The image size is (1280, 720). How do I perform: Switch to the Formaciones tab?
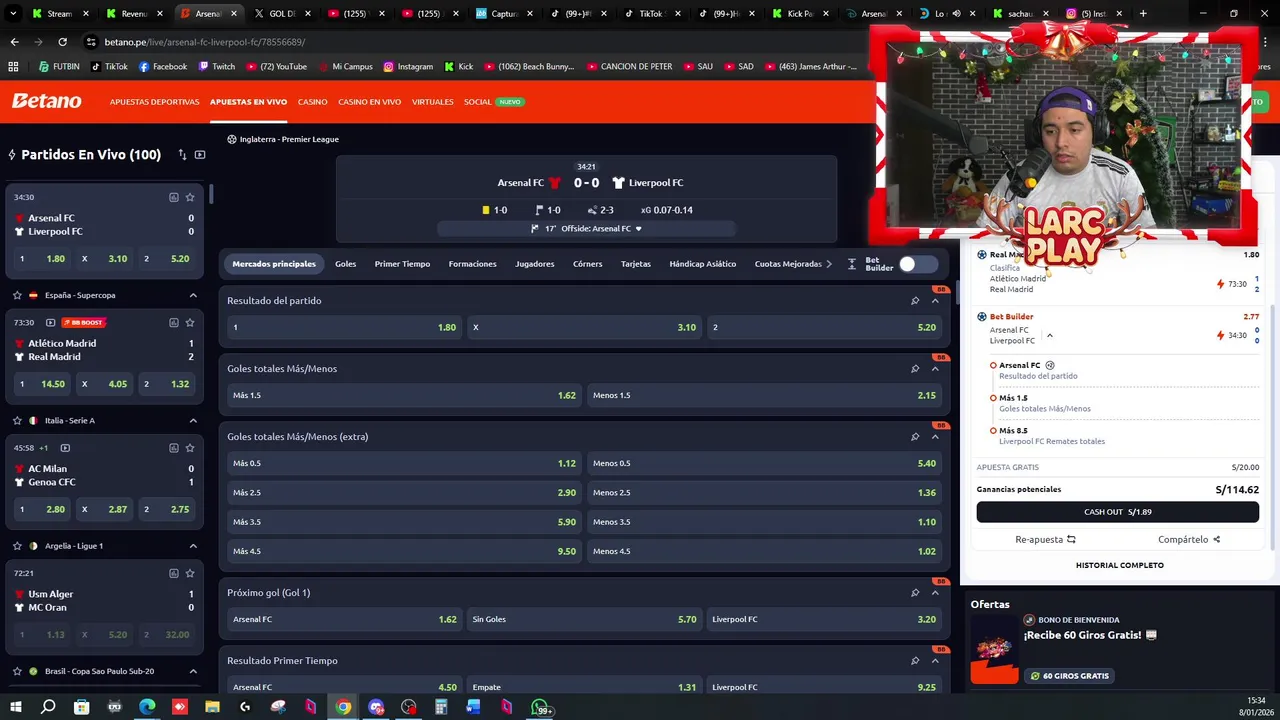pos(472,264)
